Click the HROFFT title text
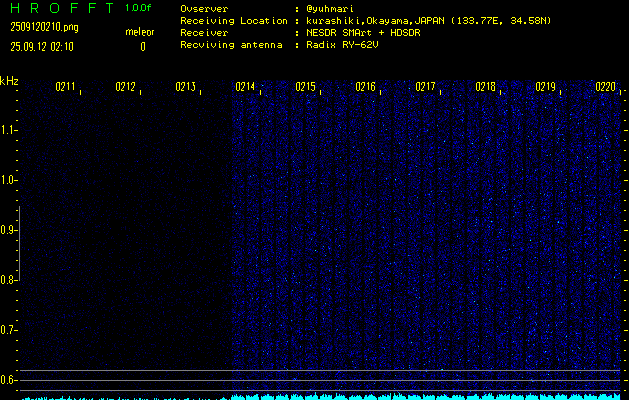This screenshot has height=400, width=629. click(62, 8)
